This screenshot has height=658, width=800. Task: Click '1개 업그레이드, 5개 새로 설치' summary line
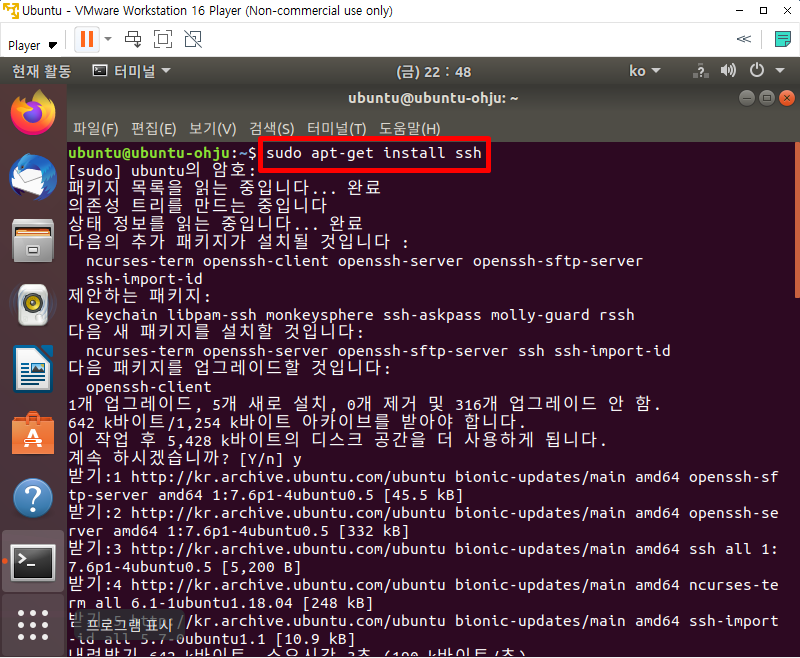(364, 404)
